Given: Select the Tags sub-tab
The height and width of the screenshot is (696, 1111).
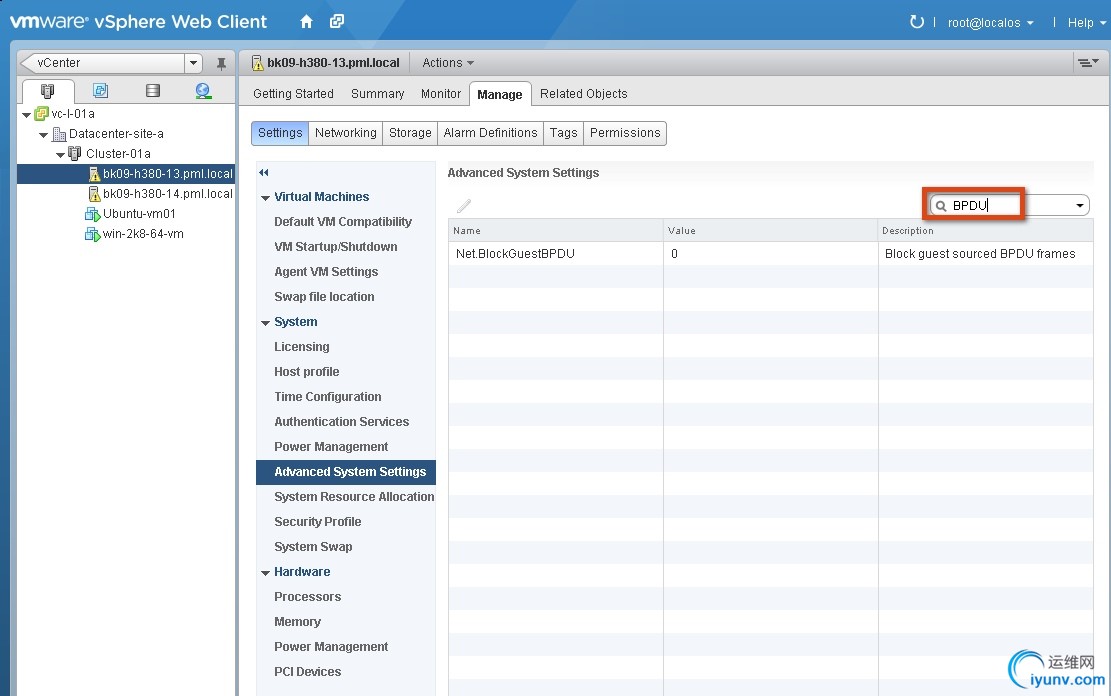Looking at the screenshot, I should pyautogui.click(x=563, y=133).
